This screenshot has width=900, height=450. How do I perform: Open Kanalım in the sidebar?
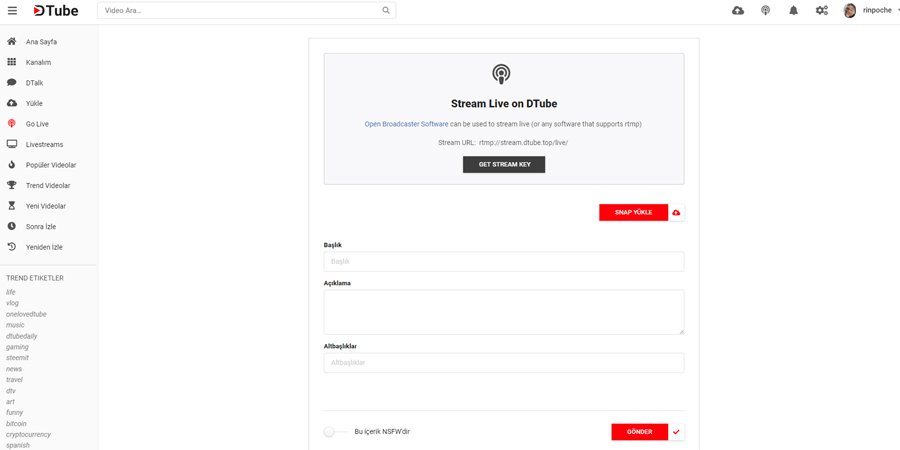pos(38,63)
